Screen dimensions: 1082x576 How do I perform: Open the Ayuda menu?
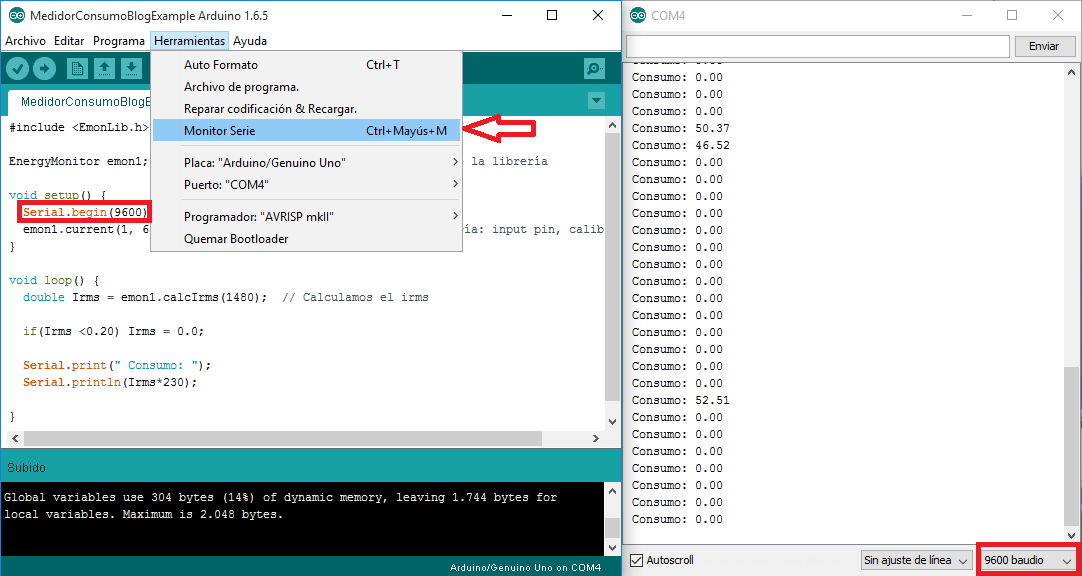point(250,41)
